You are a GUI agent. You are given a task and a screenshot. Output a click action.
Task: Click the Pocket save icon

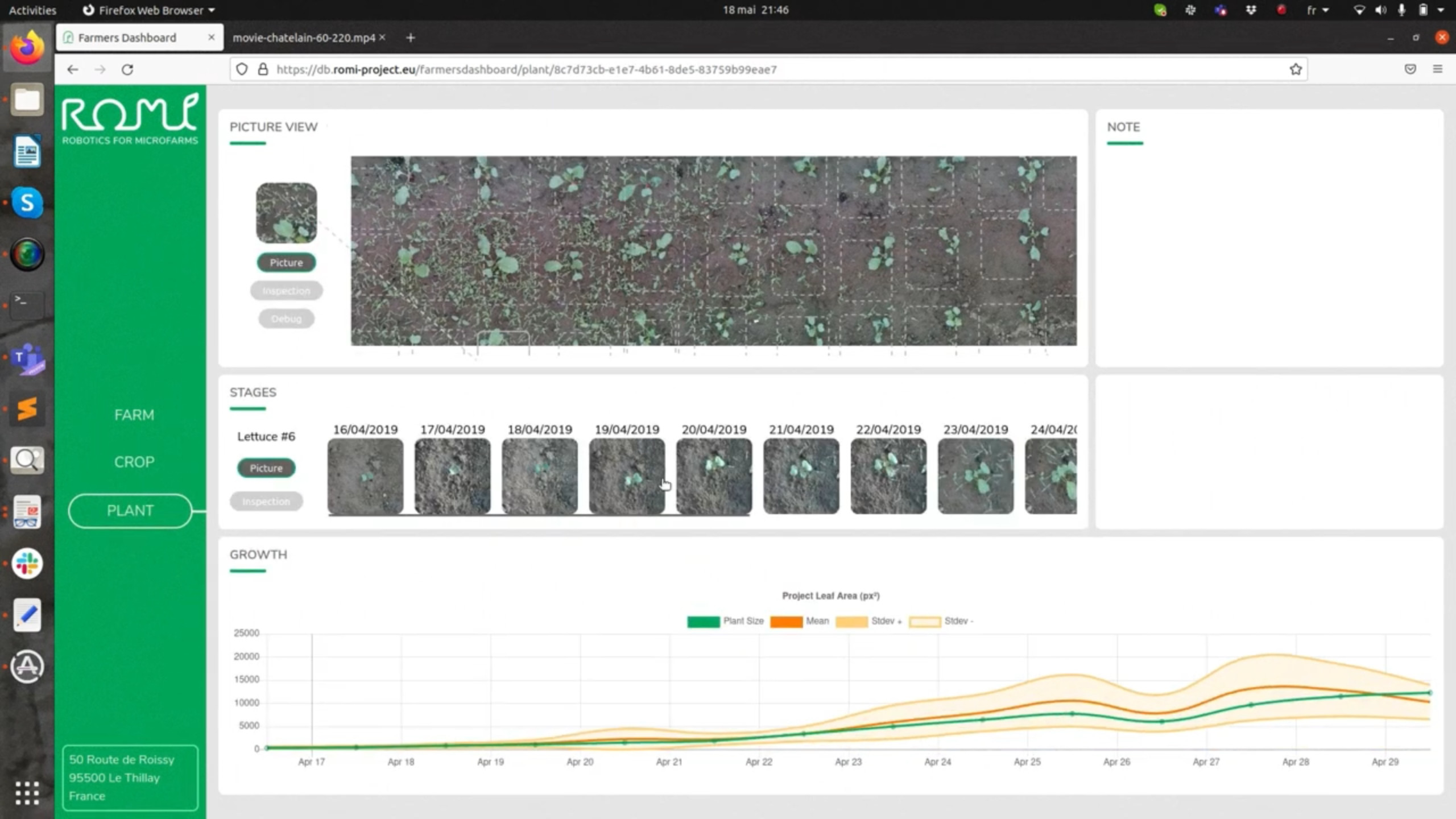1410,69
